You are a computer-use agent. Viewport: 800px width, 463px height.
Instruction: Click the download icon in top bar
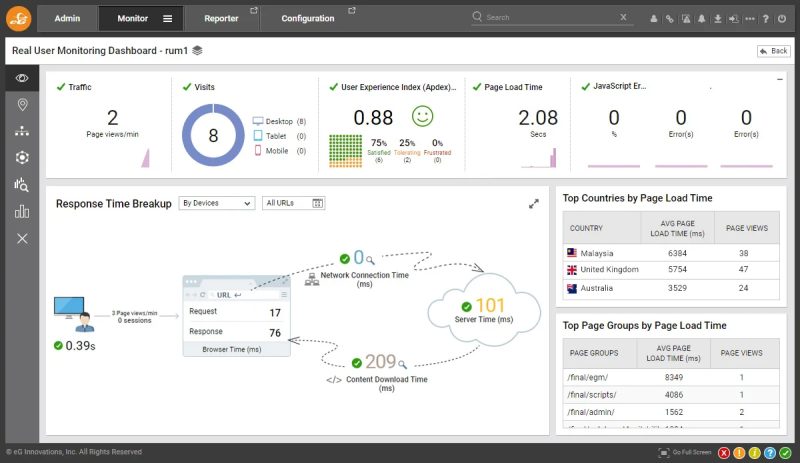[x=718, y=18]
